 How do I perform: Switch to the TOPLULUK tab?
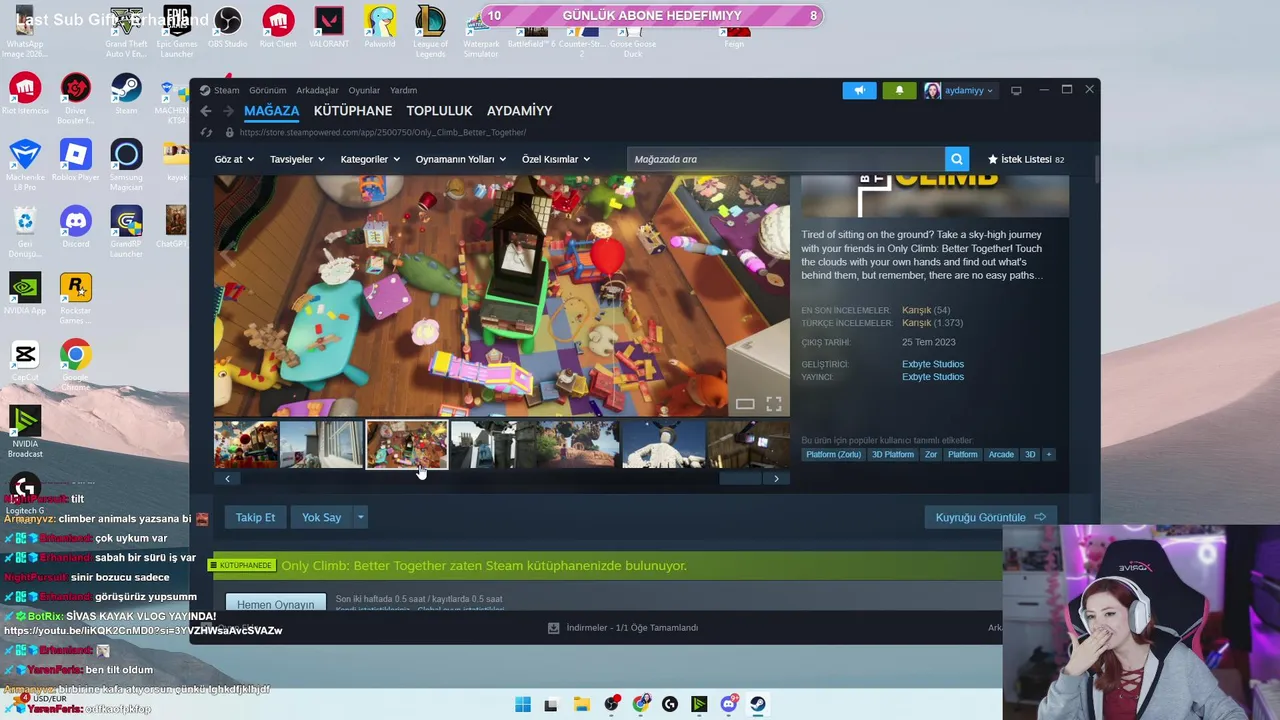tap(439, 111)
